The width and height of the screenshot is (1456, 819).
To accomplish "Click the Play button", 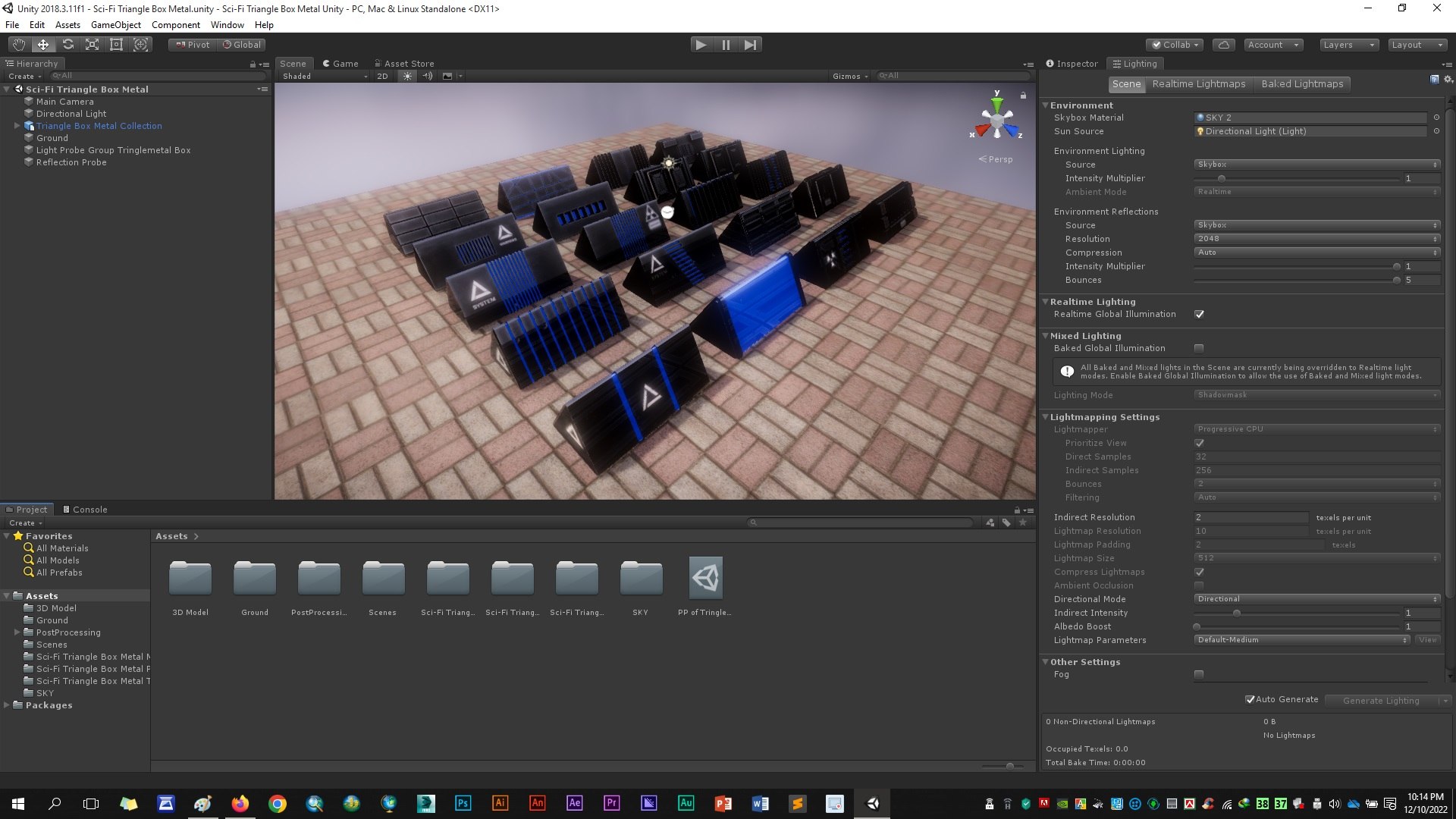I will click(x=701, y=45).
